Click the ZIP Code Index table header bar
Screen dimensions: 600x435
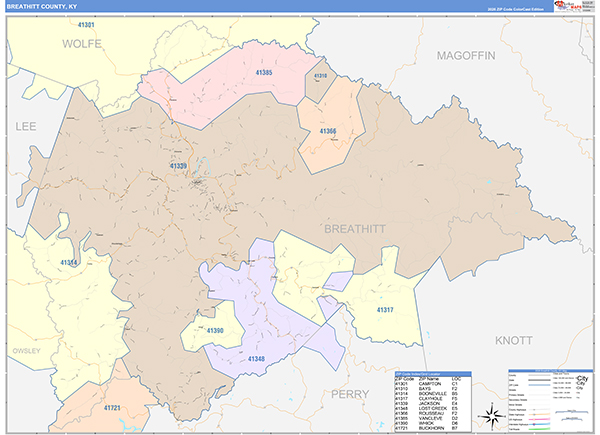[433, 374]
